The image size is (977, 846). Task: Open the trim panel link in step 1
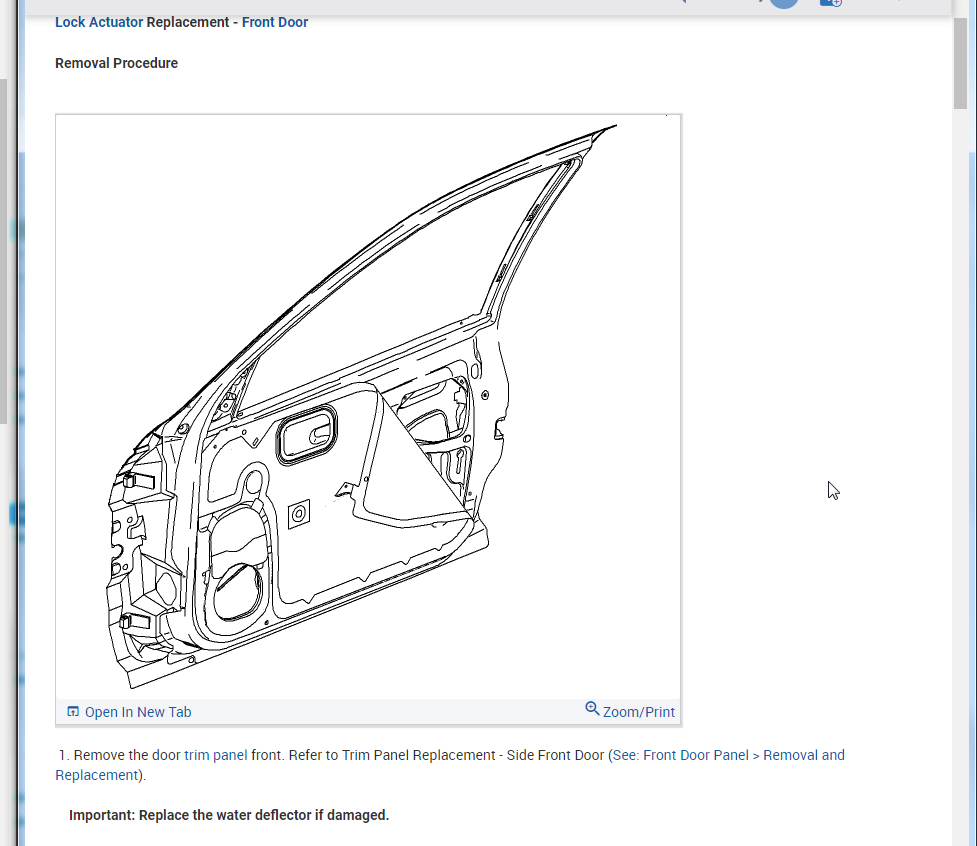(x=216, y=755)
